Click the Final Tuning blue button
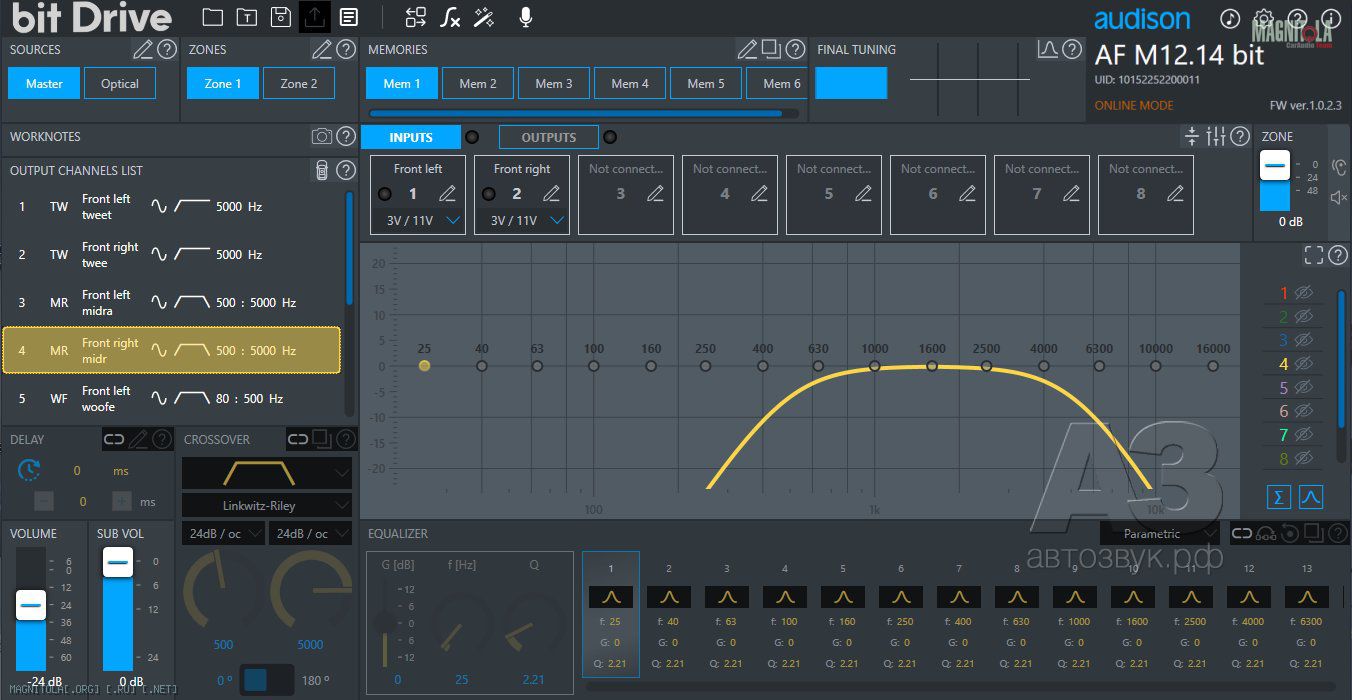 pos(851,84)
